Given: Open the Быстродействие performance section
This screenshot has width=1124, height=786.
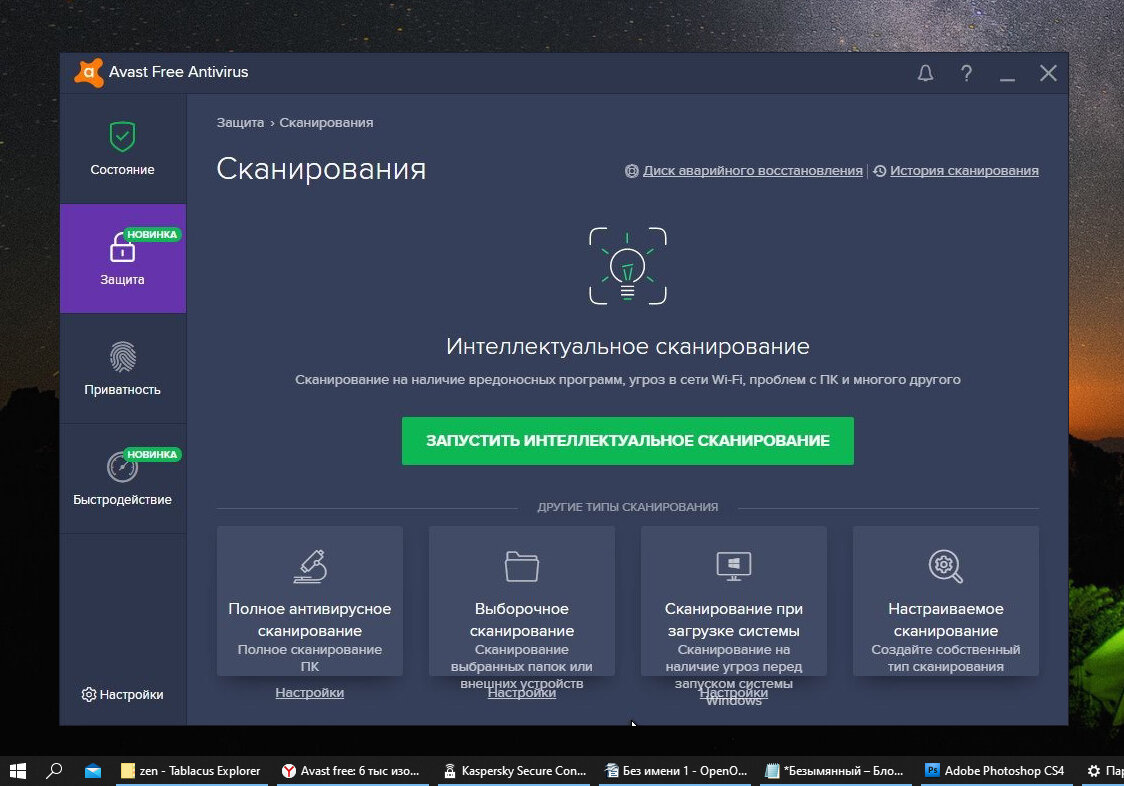Looking at the screenshot, I should (x=123, y=478).
